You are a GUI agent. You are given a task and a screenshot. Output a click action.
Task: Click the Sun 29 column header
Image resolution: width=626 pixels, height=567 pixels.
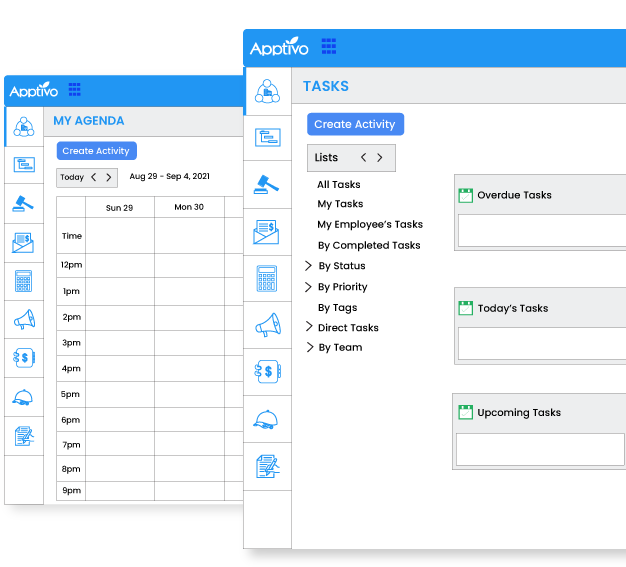(120, 207)
